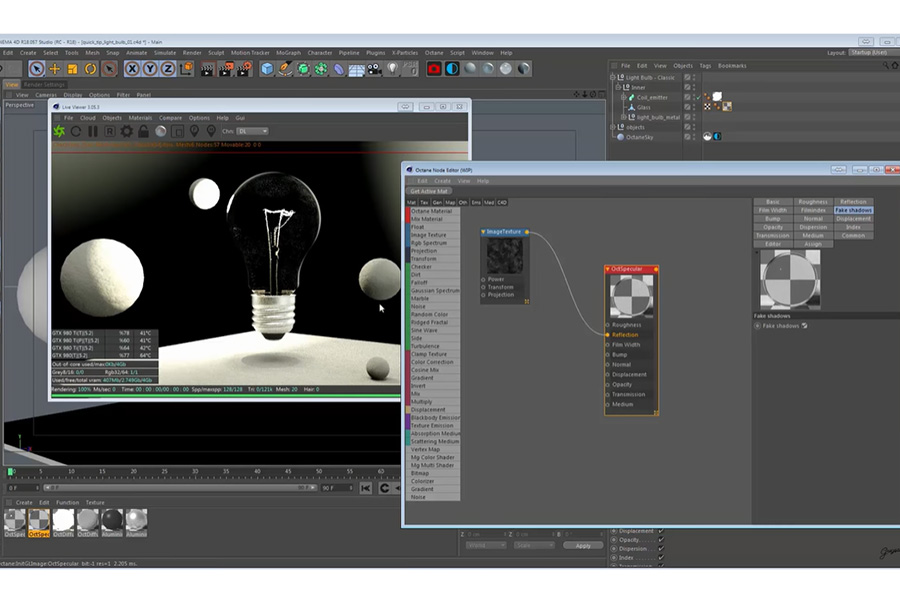The image size is (900, 603).
Task: Click the lock resolution icon in Live Viewer
Action: pos(143,131)
